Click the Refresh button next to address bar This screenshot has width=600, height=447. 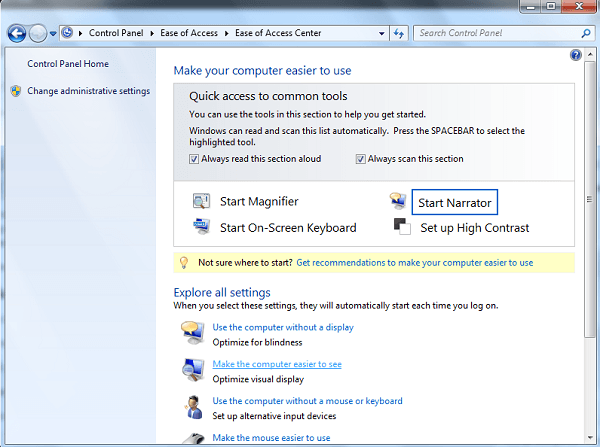[x=399, y=33]
